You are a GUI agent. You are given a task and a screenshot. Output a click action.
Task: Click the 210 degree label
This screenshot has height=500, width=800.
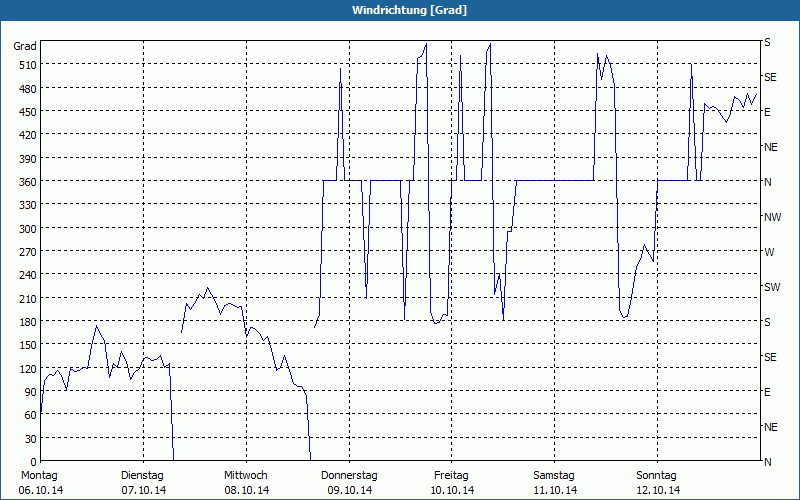[28, 298]
